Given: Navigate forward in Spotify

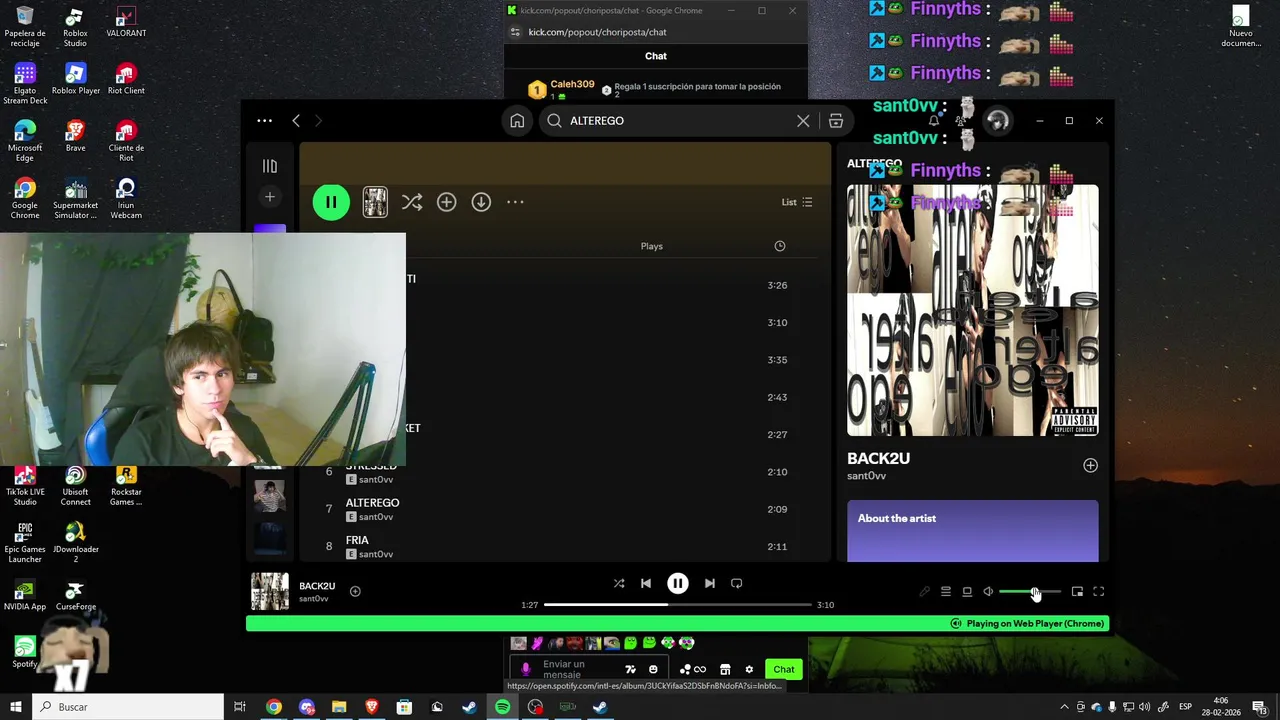Looking at the screenshot, I should tap(319, 121).
